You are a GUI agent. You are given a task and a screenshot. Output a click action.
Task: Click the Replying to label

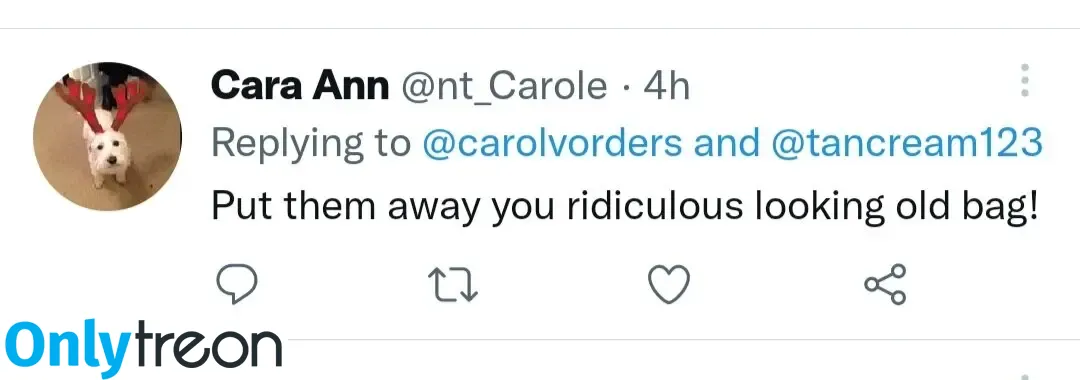point(311,145)
